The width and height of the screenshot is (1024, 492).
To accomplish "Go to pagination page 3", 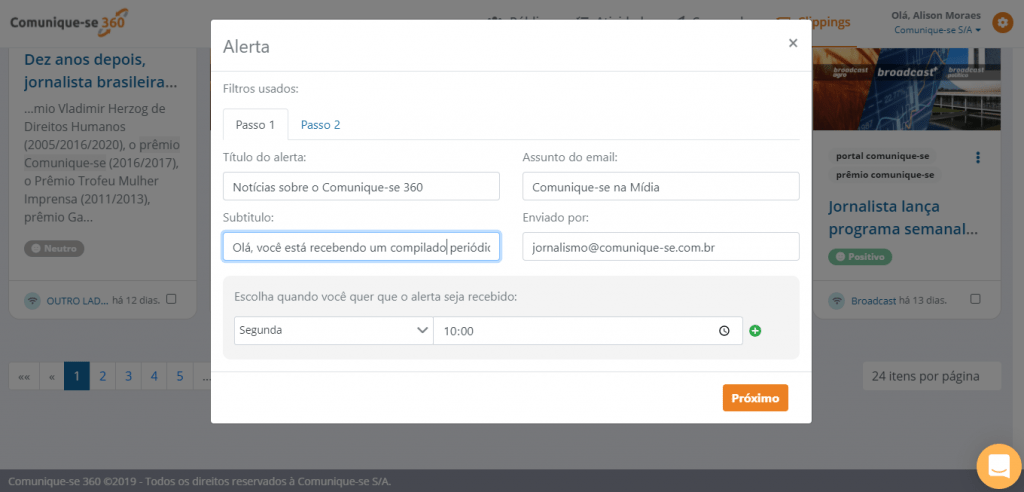I will coord(129,376).
